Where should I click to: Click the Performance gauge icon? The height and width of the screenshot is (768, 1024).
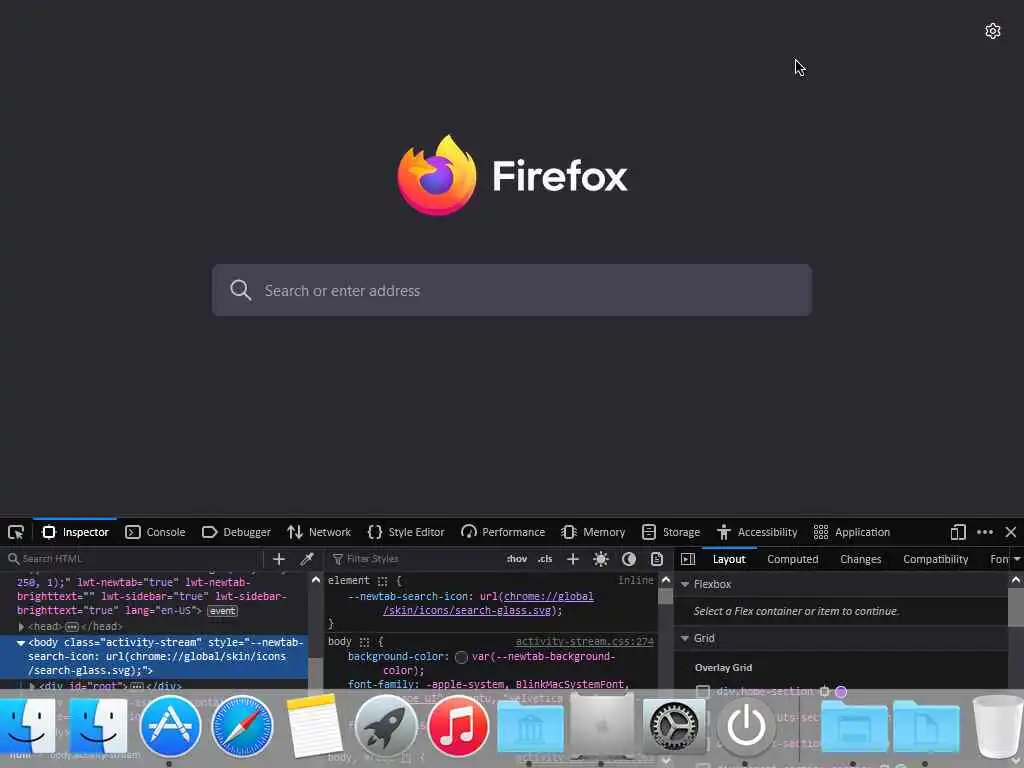[468, 532]
